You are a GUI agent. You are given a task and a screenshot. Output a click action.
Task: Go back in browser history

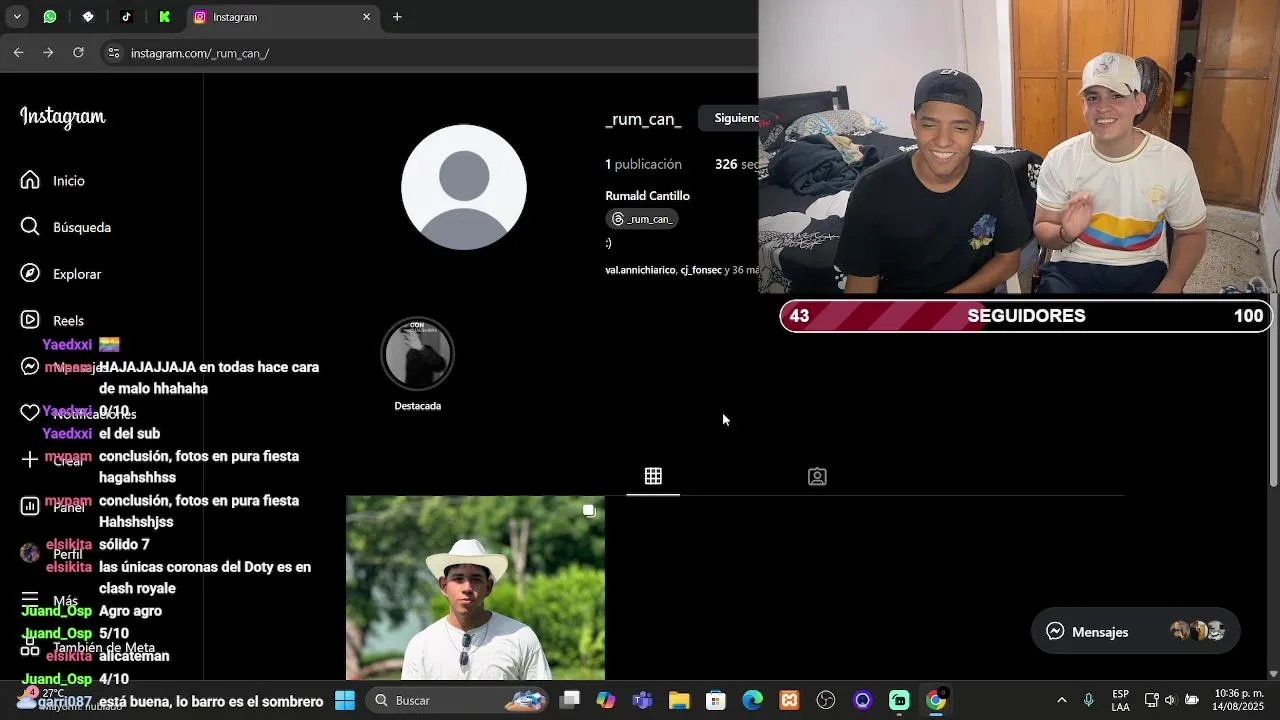[18, 53]
